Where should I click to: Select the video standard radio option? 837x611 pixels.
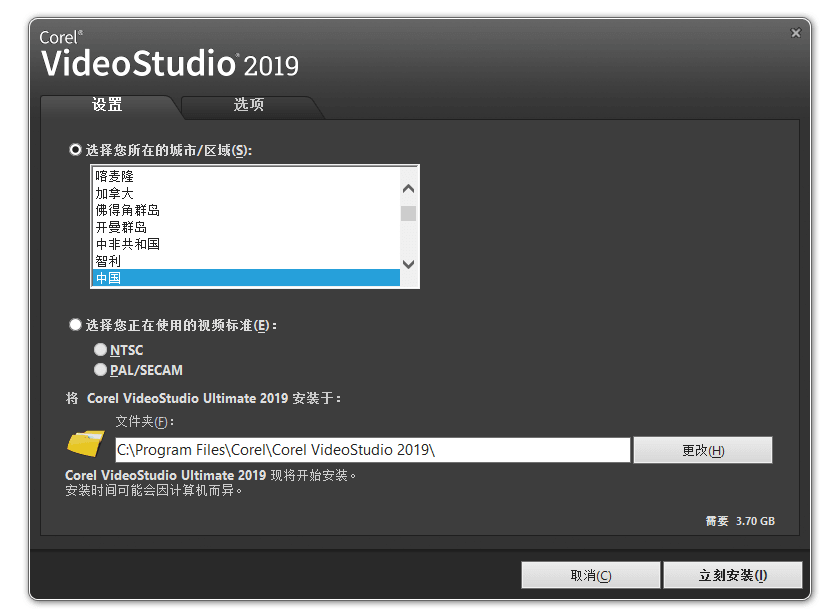tap(75, 324)
